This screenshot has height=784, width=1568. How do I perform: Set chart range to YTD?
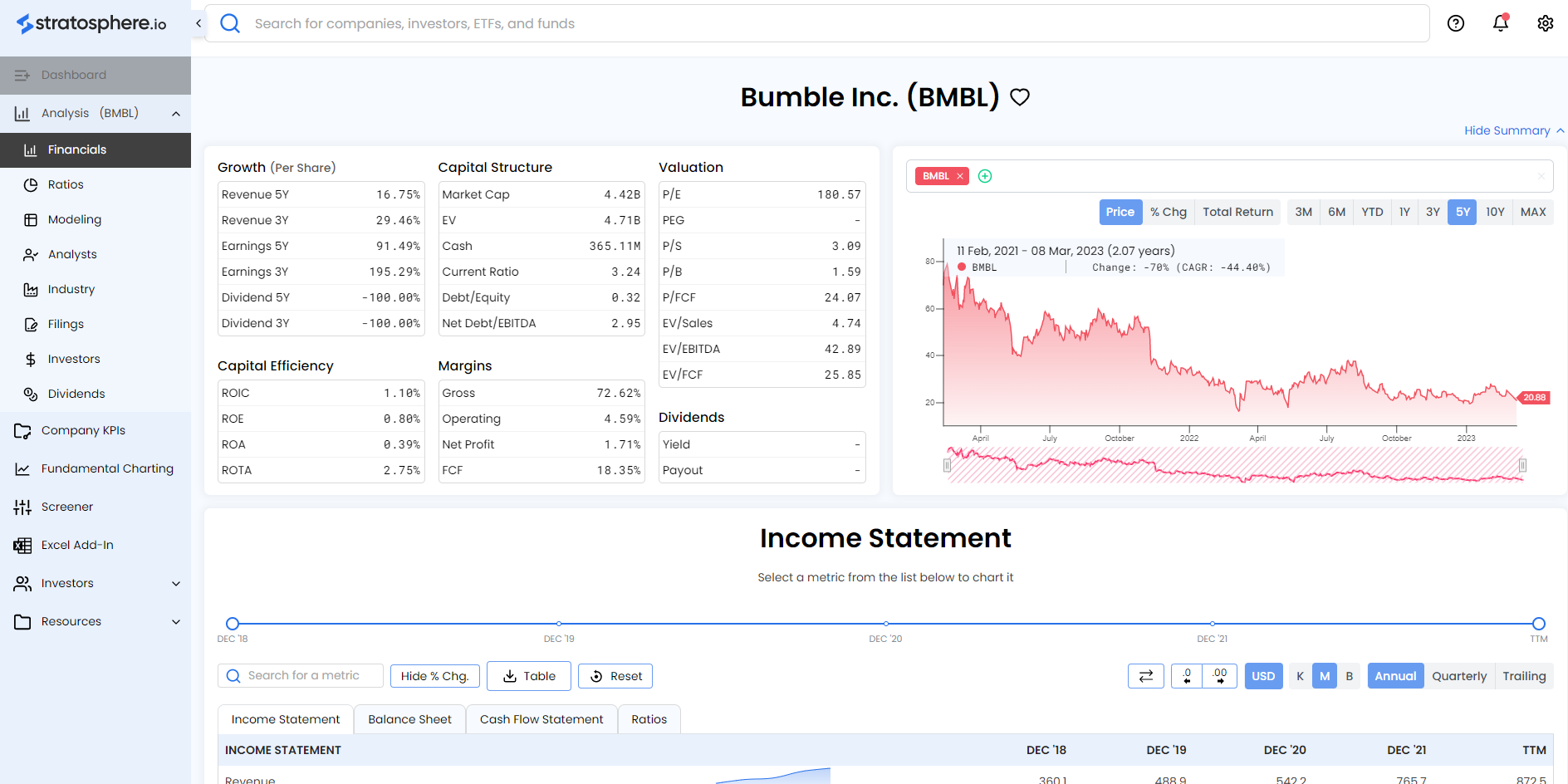pos(1372,212)
